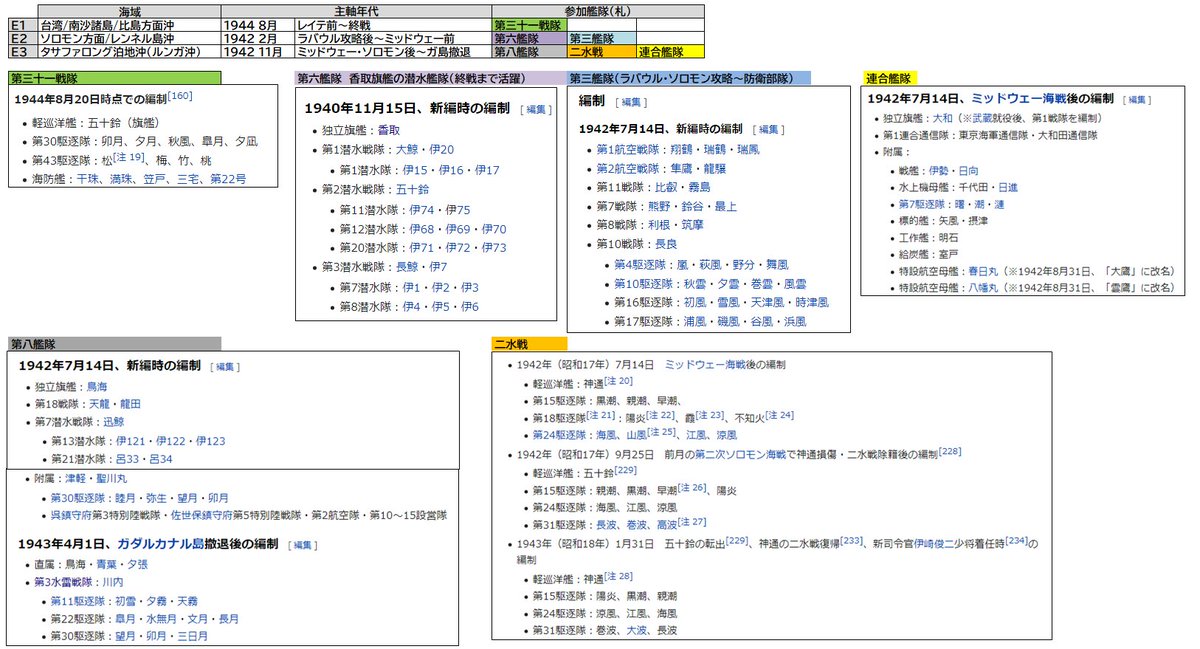The image size is (1200, 649).
Task: Follow the 五十鈴 flagship link in 第三十一戦隊
Action: pos(104,123)
